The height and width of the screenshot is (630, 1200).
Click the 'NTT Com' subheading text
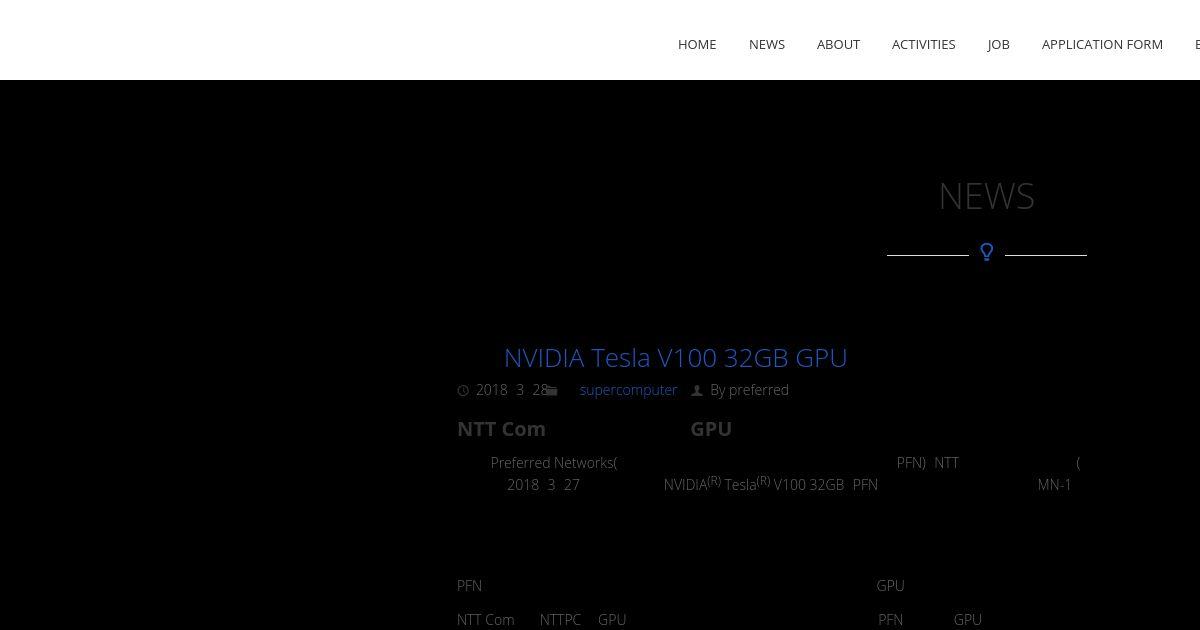coord(501,429)
